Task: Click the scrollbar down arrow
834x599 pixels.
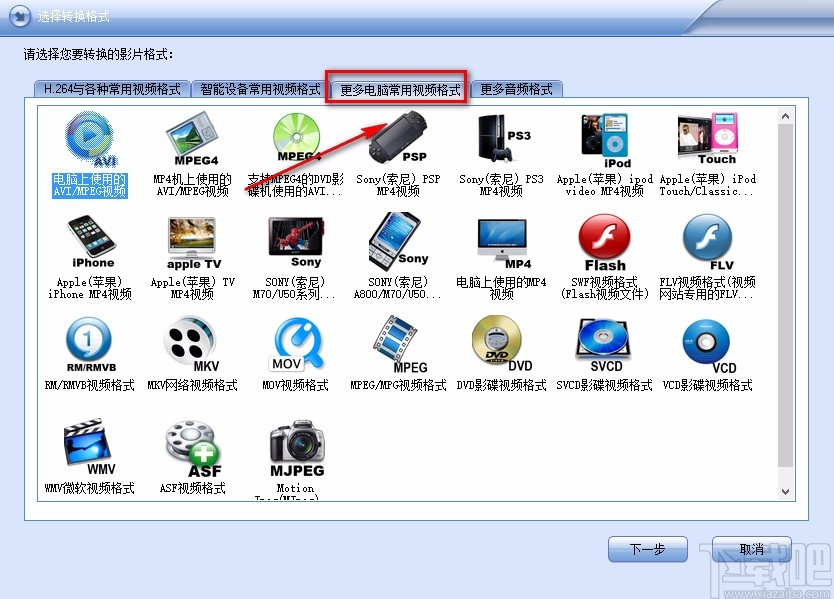Action: coord(786,492)
